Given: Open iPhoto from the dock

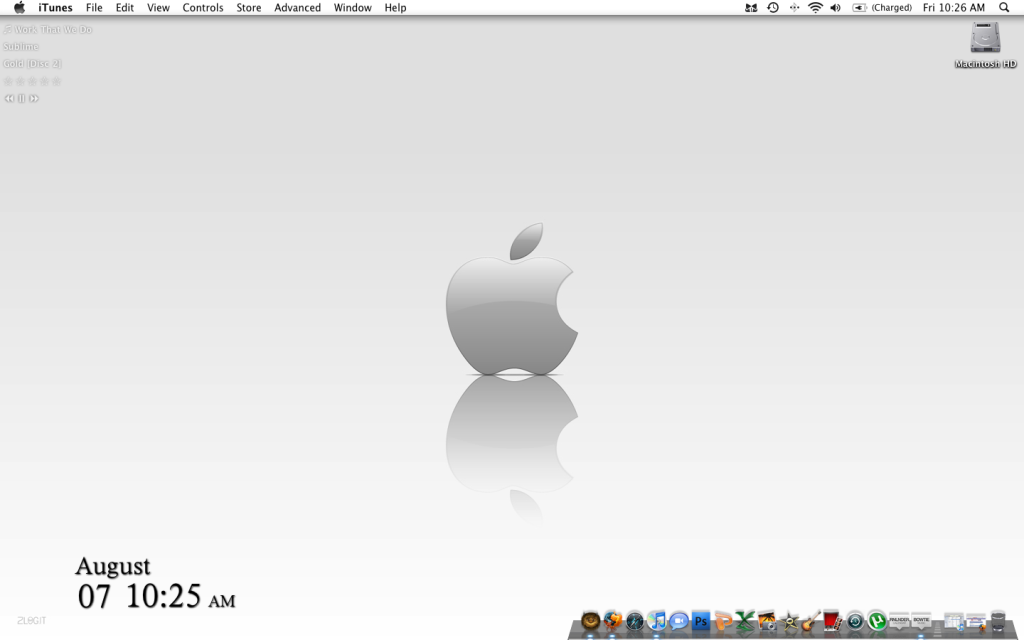Looking at the screenshot, I should pyautogui.click(x=767, y=620).
